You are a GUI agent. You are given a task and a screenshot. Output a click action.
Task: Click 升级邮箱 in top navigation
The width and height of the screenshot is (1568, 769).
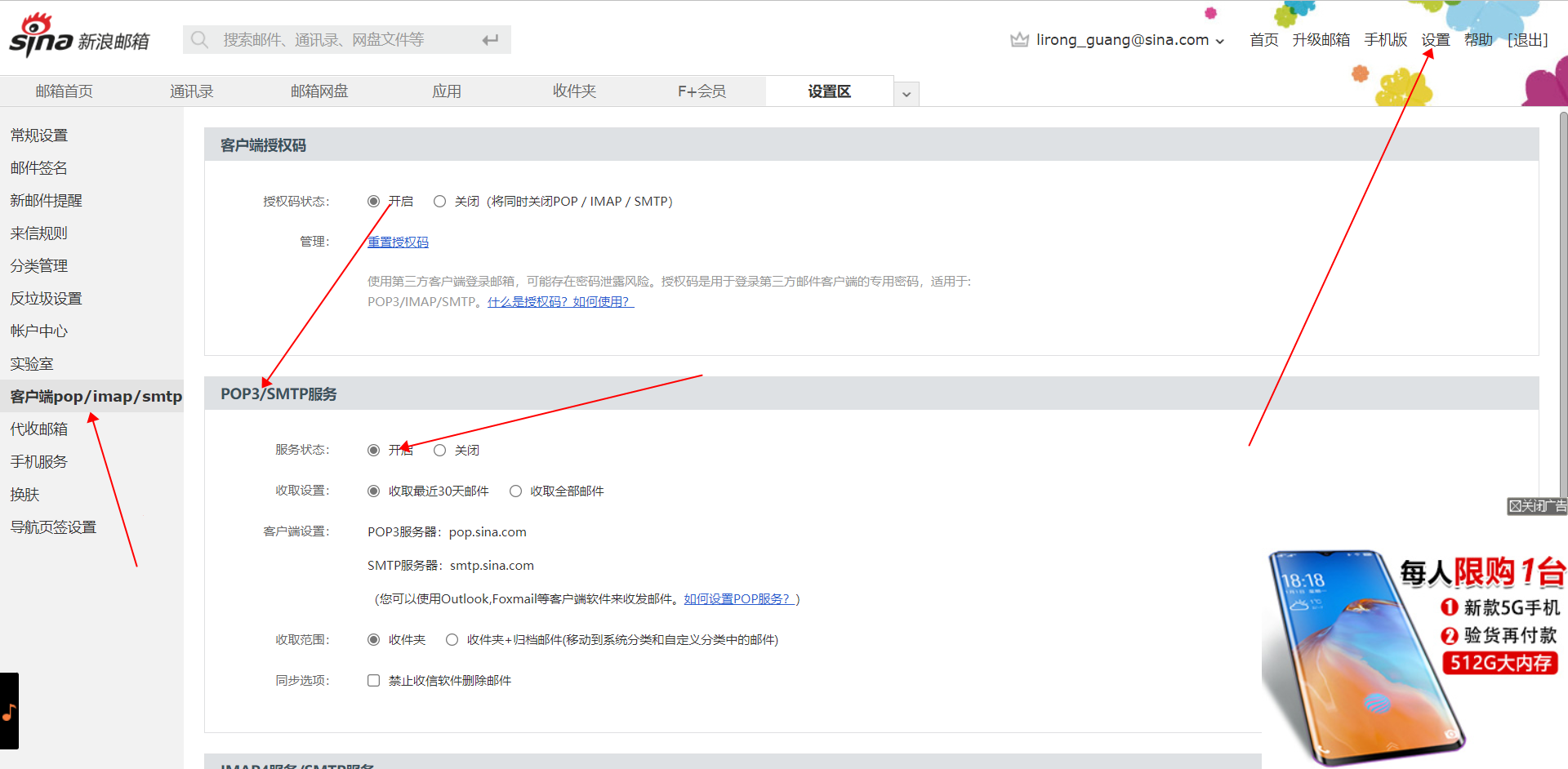tap(1321, 40)
